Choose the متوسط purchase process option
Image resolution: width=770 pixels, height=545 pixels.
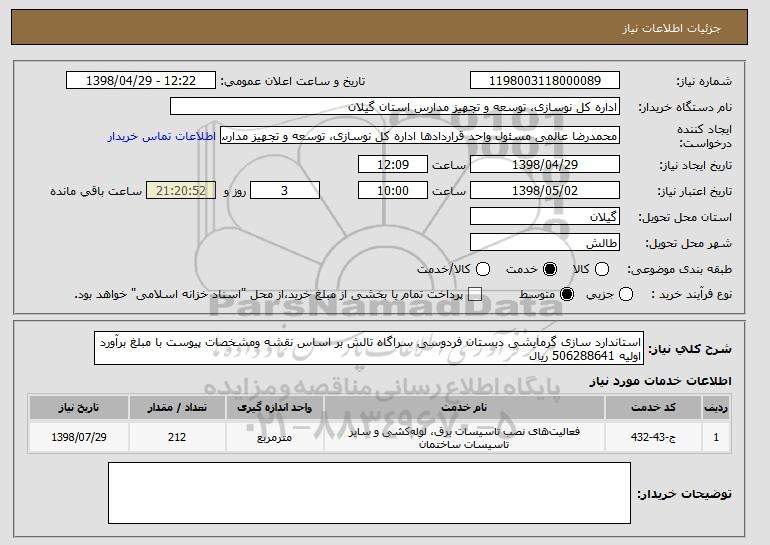(x=567, y=295)
